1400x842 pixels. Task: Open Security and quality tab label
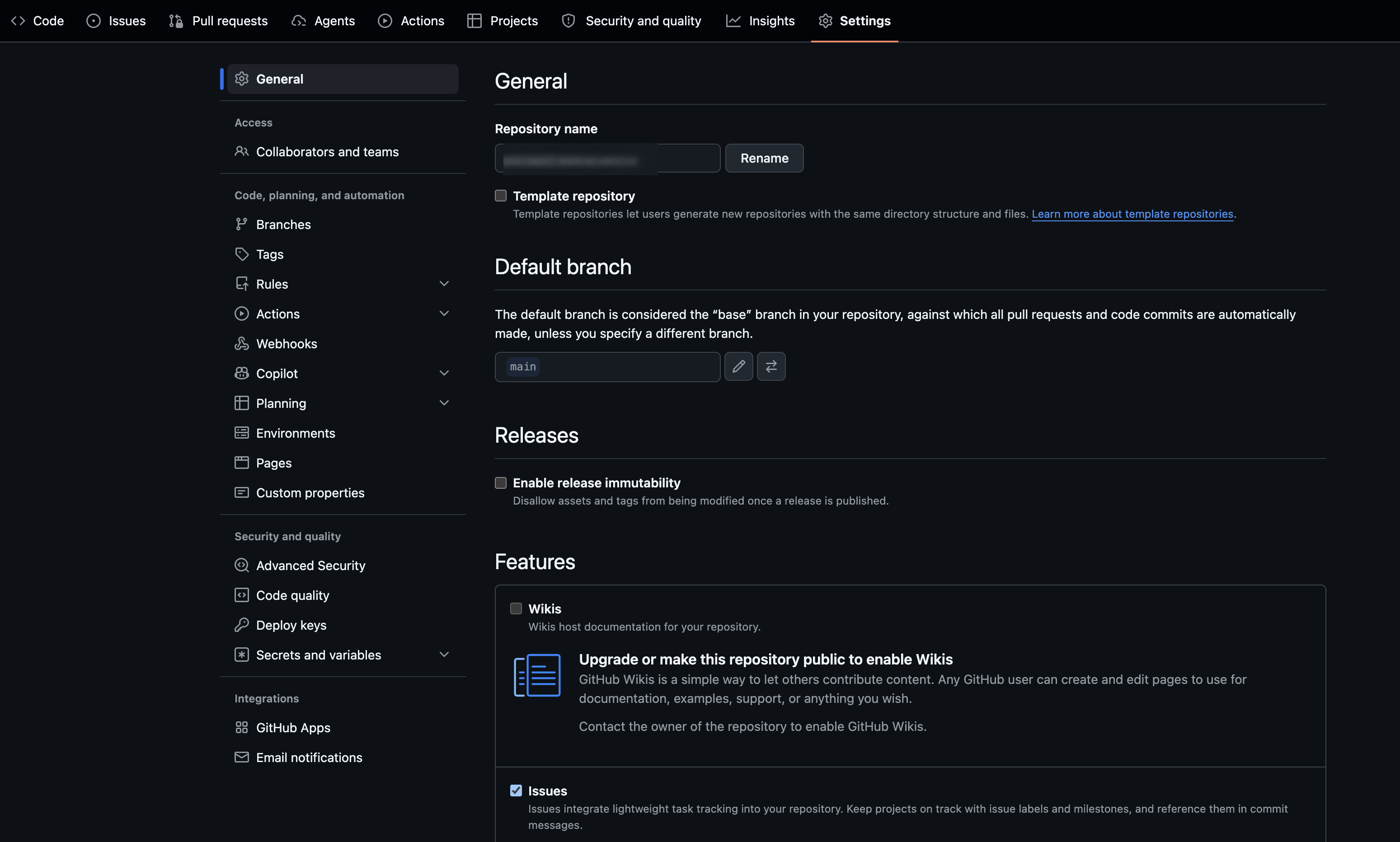click(x=643, y=21)
